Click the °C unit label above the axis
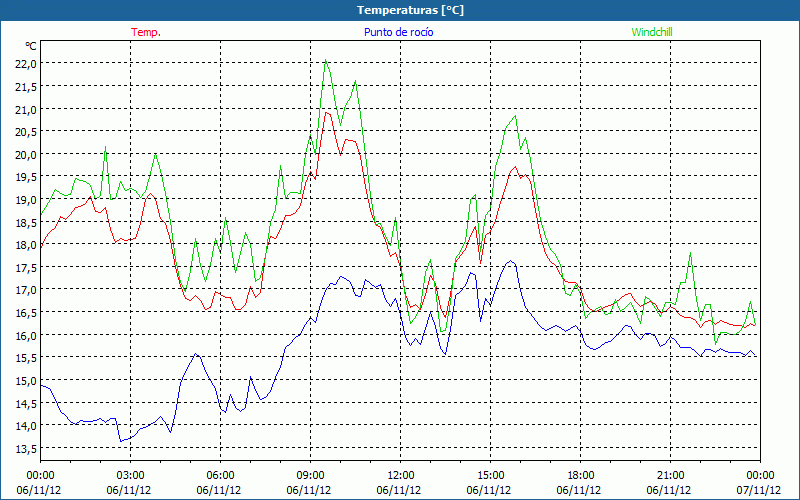Screen dimensions: 800x500 coord(31,46)
